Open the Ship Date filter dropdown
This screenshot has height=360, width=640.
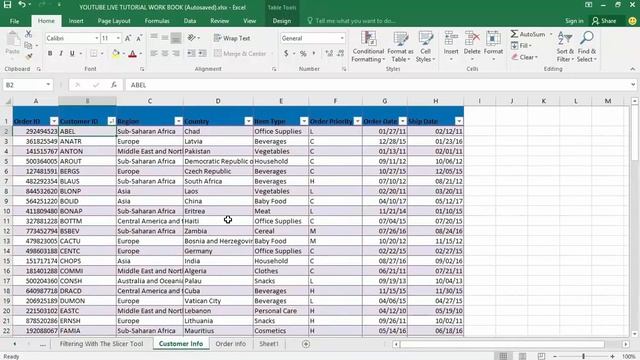point(459,121)
